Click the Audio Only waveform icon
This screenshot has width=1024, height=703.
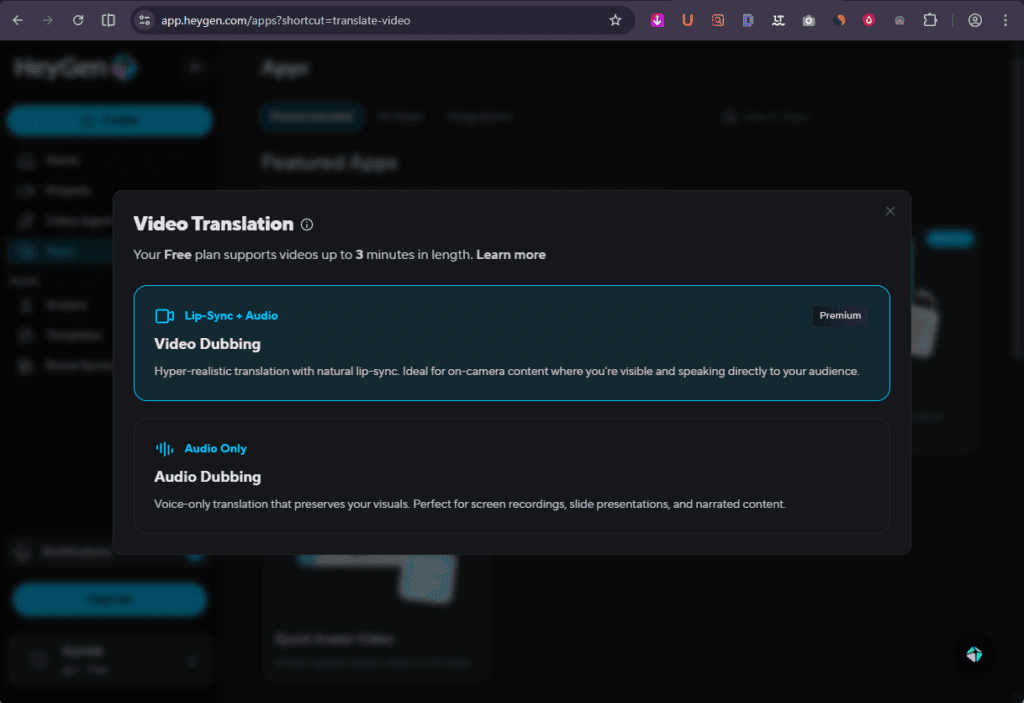pos(165,449)
